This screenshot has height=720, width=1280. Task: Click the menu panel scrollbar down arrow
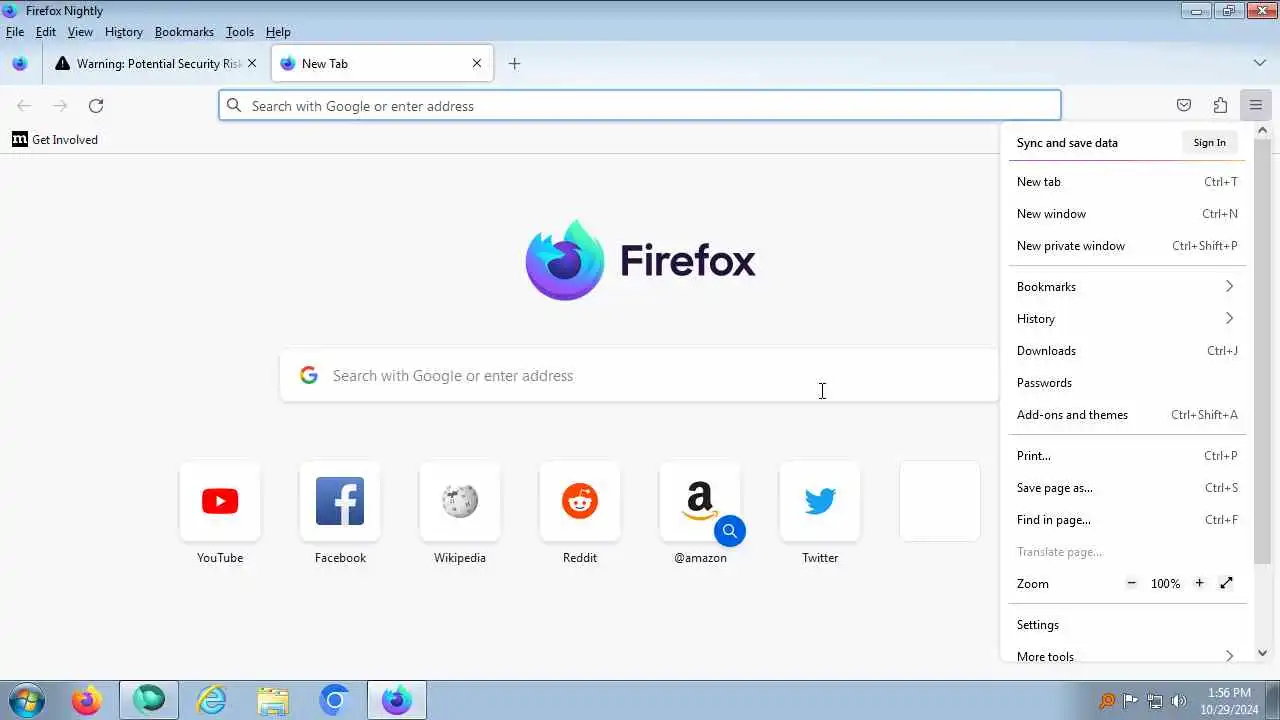click(1262, 653)
